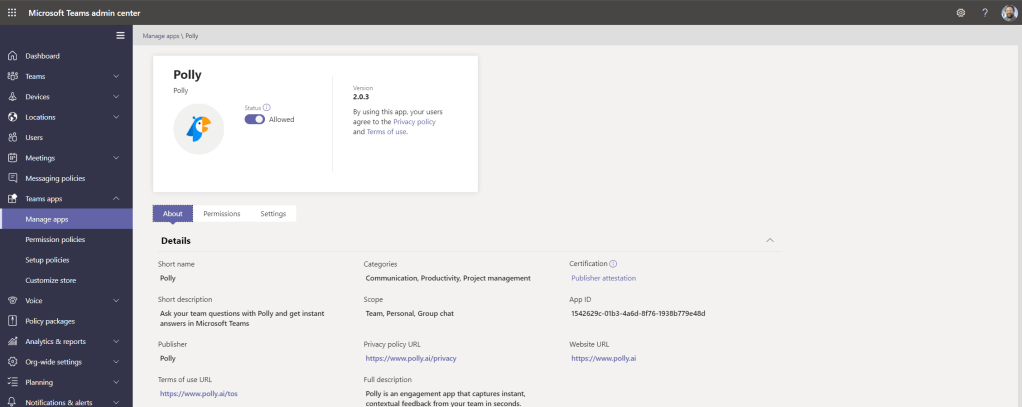1022x407 pixels.
Task: Expand the Teams navigation section
Action: point(116,76)
